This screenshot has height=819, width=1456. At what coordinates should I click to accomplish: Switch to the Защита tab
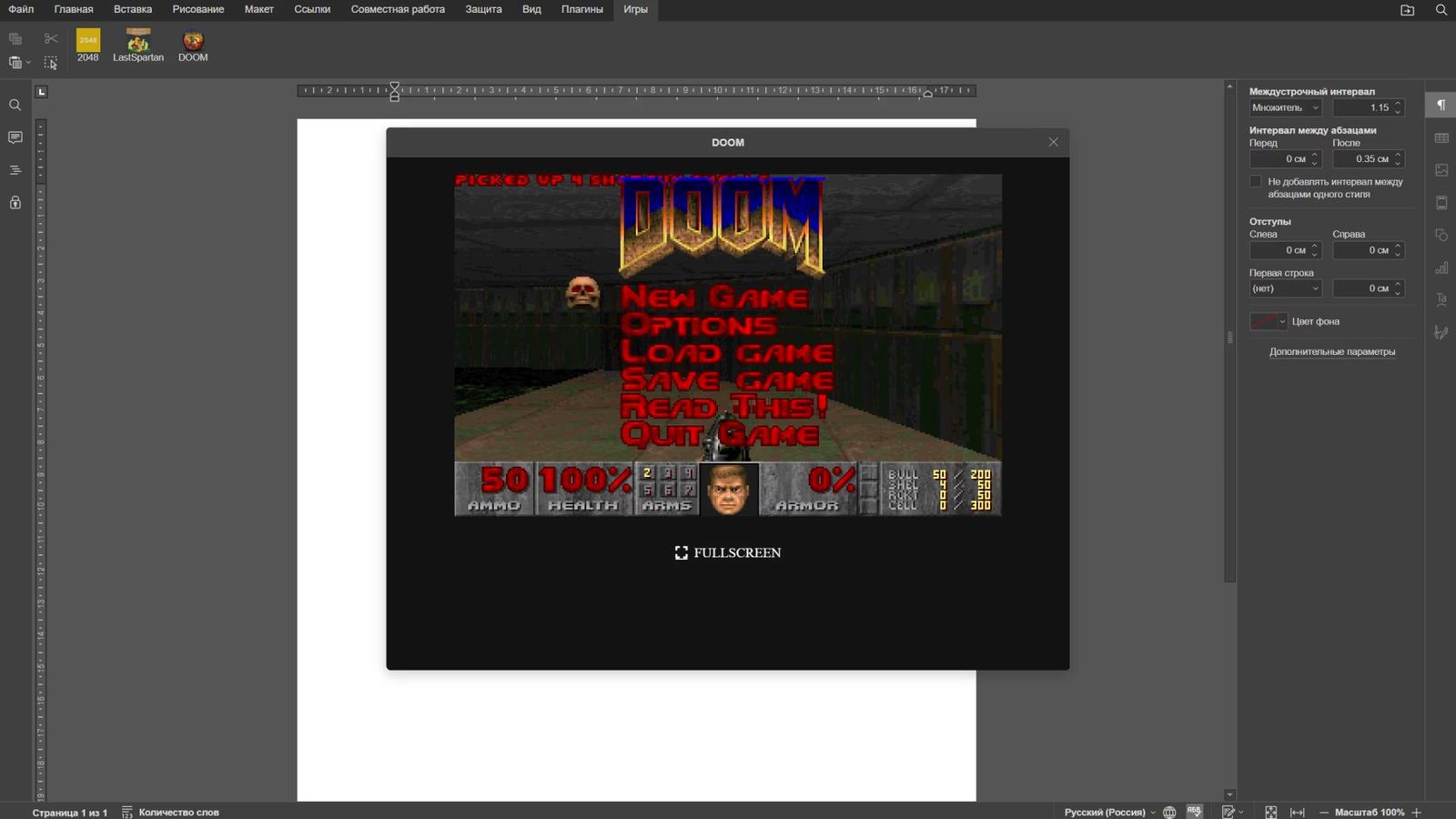point(483,9)
